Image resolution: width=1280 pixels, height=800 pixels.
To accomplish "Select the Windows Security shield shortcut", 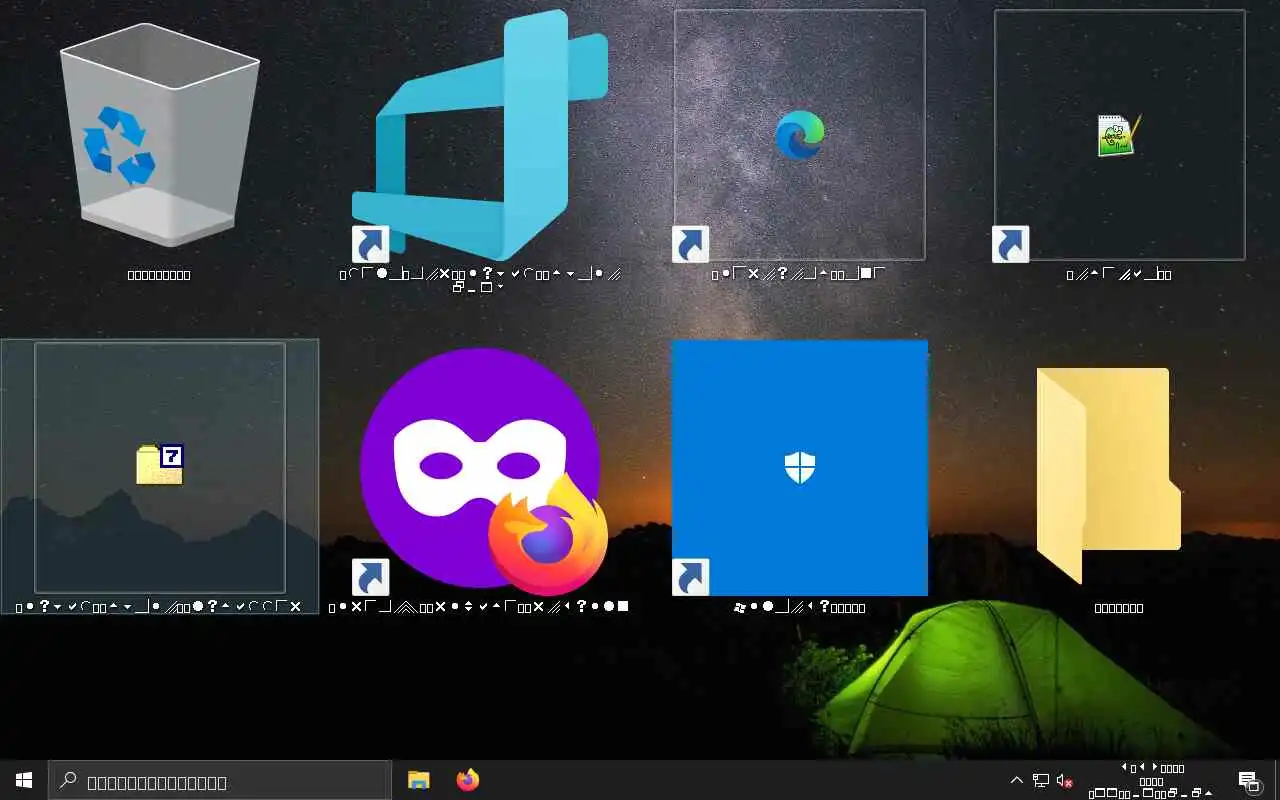I will 800,468.
